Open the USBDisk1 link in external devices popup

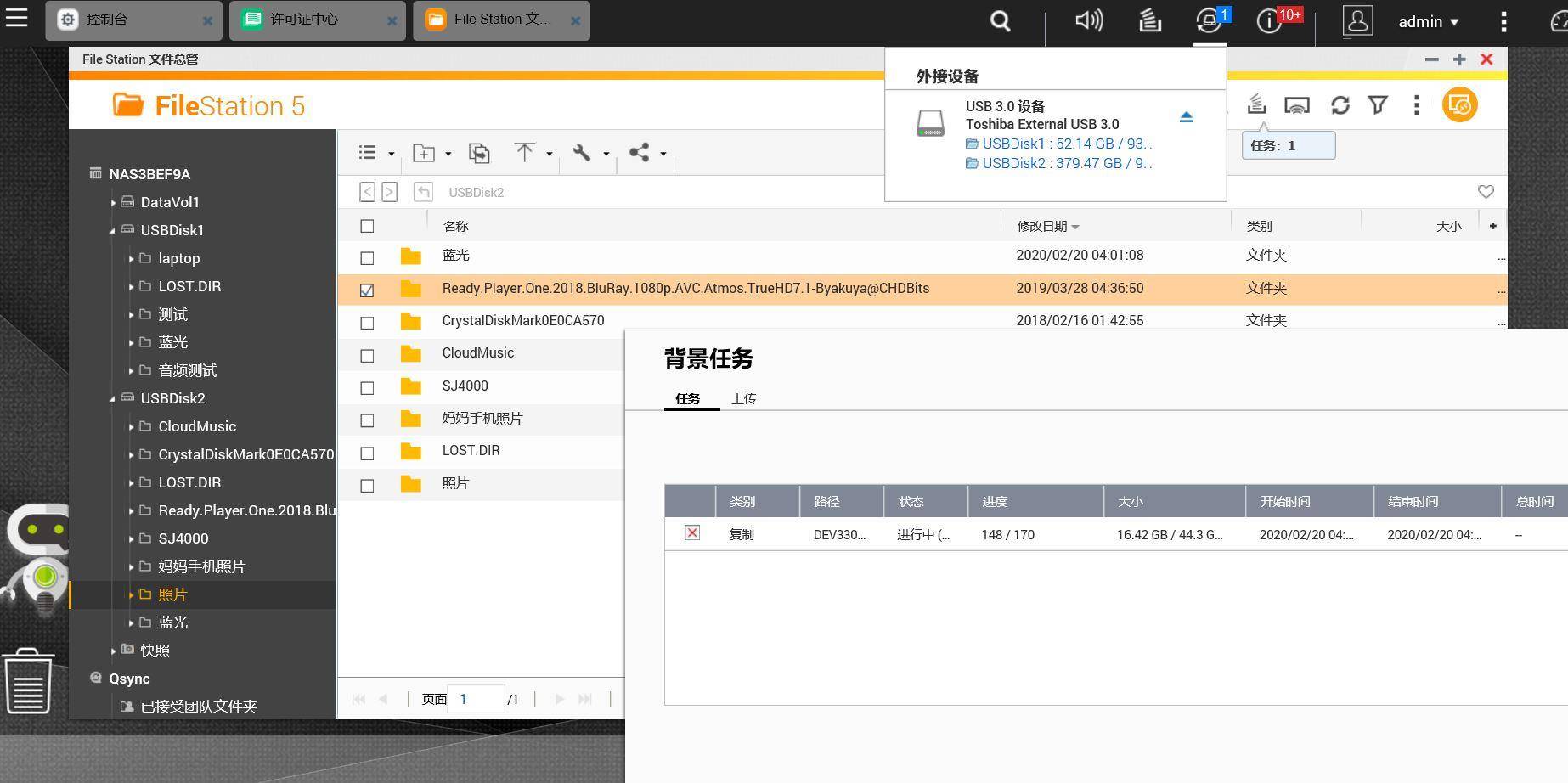pos(1059,144)
